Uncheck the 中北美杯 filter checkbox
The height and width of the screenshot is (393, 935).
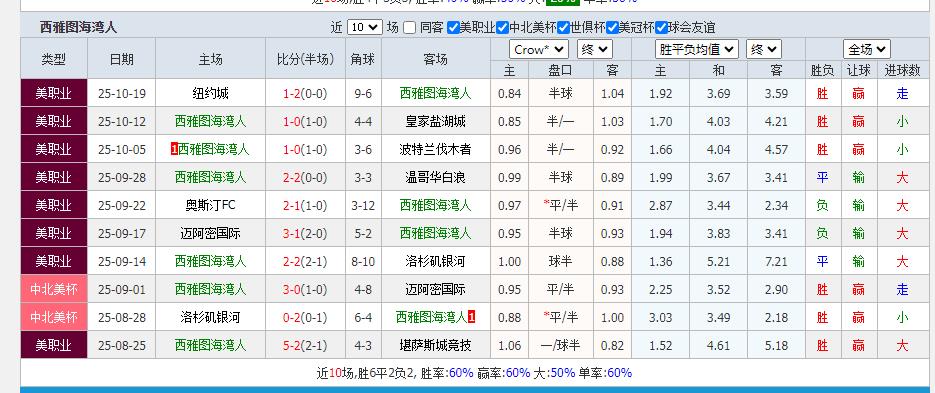click(502, 27)
